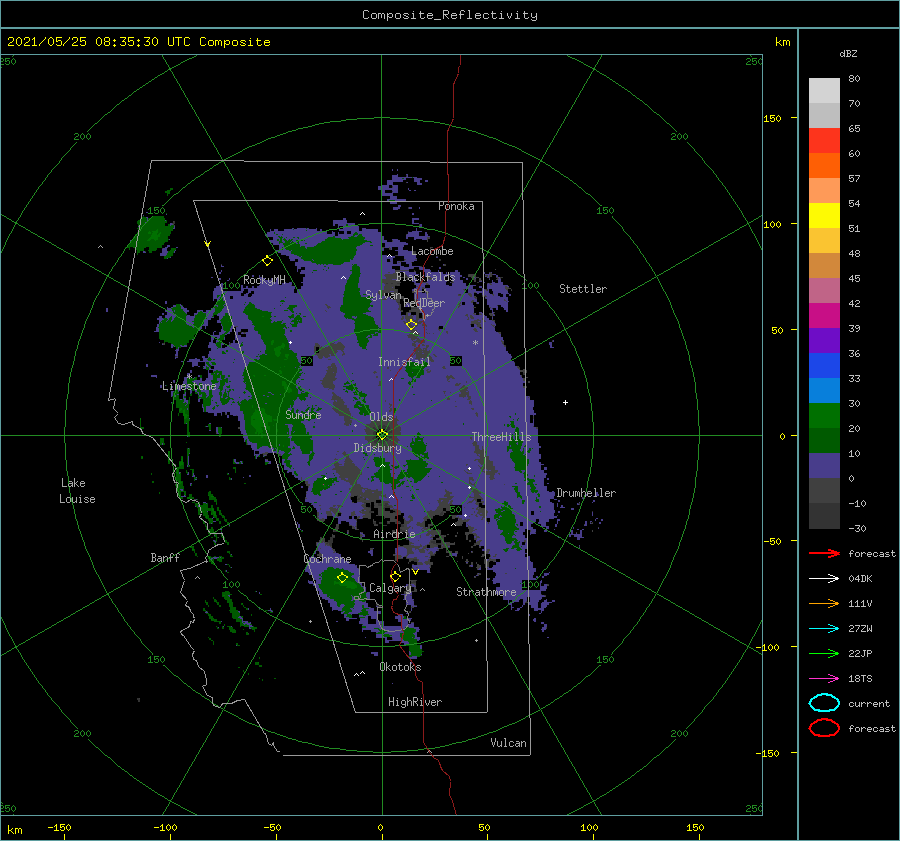Viewport: 900px width, 841px height.
Task: Click the cyan 27ZW arrow icon
Action: [x=824, y=629]
